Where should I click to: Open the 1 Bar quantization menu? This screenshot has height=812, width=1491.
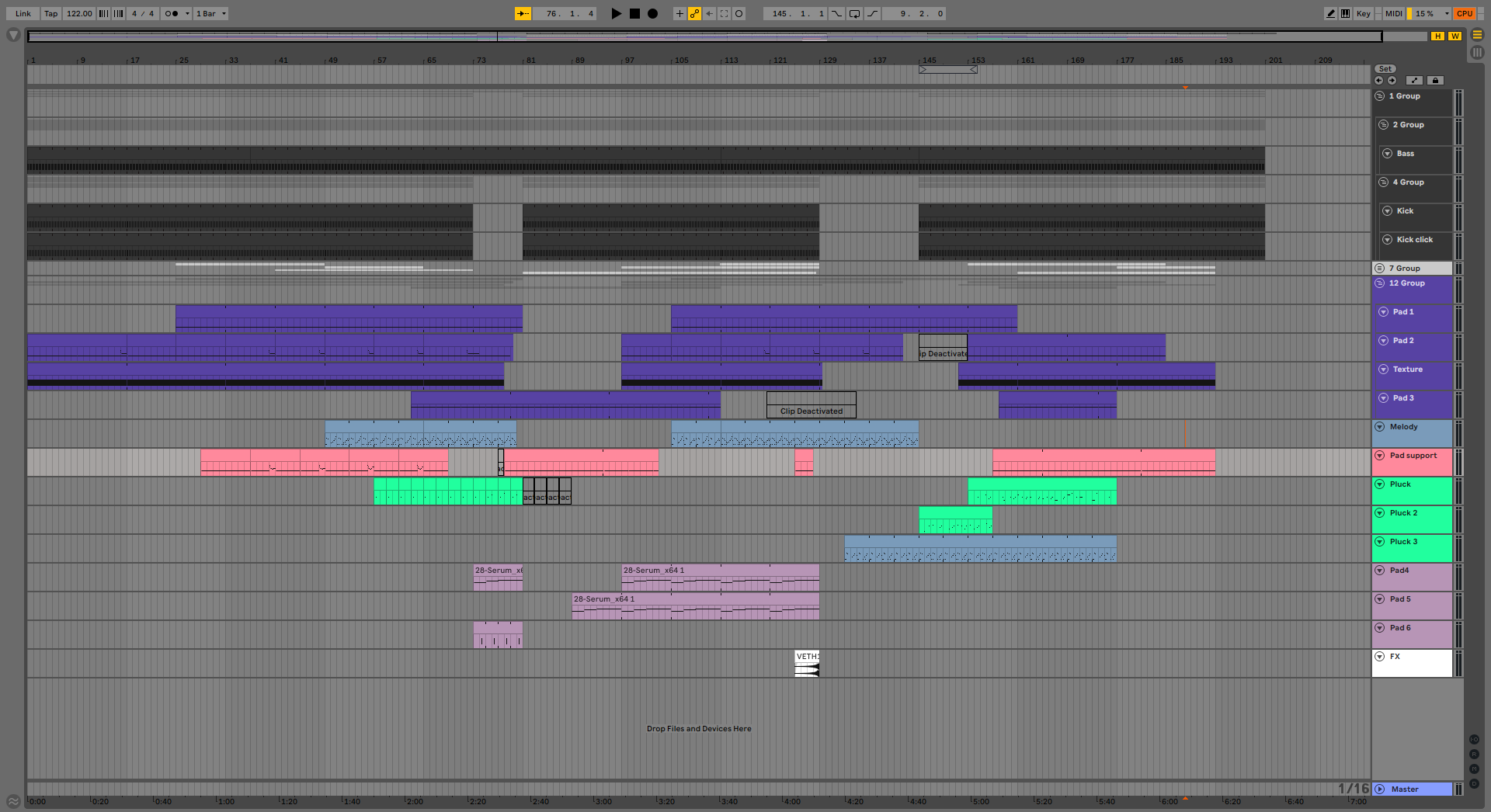point(211,13)
